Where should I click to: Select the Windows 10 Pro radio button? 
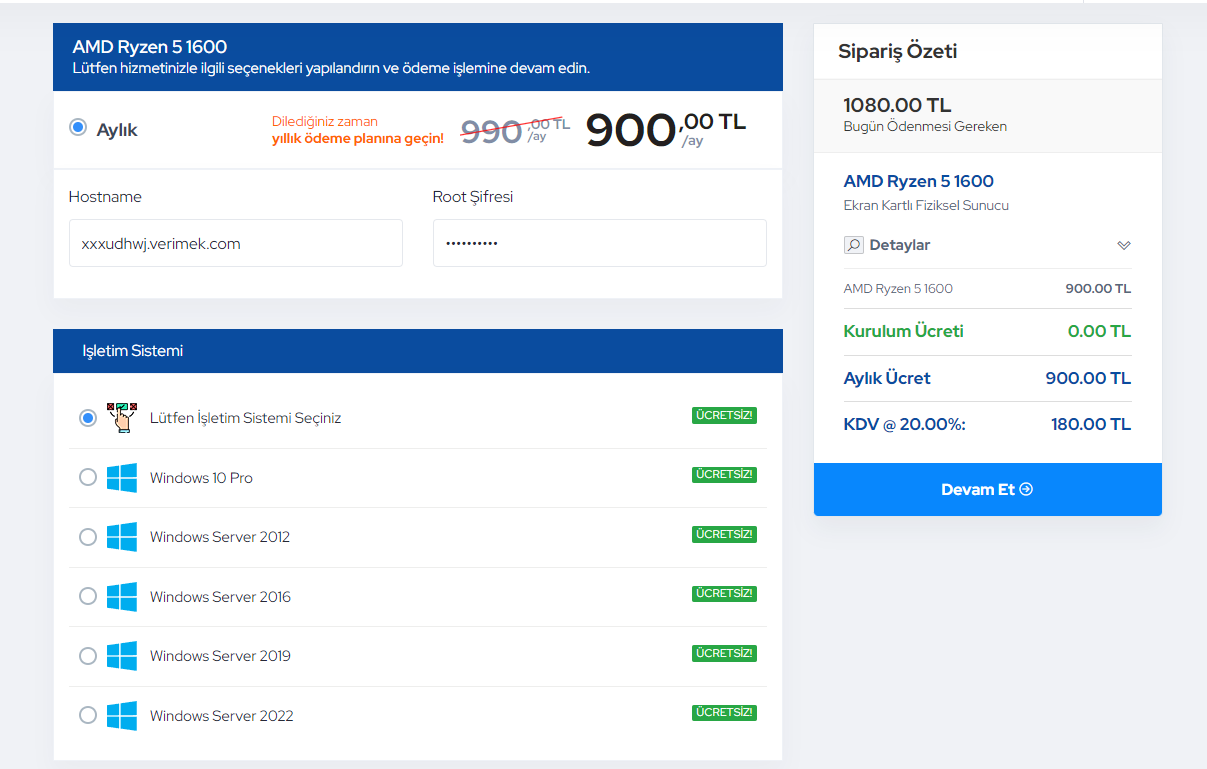tap(88, 477)
